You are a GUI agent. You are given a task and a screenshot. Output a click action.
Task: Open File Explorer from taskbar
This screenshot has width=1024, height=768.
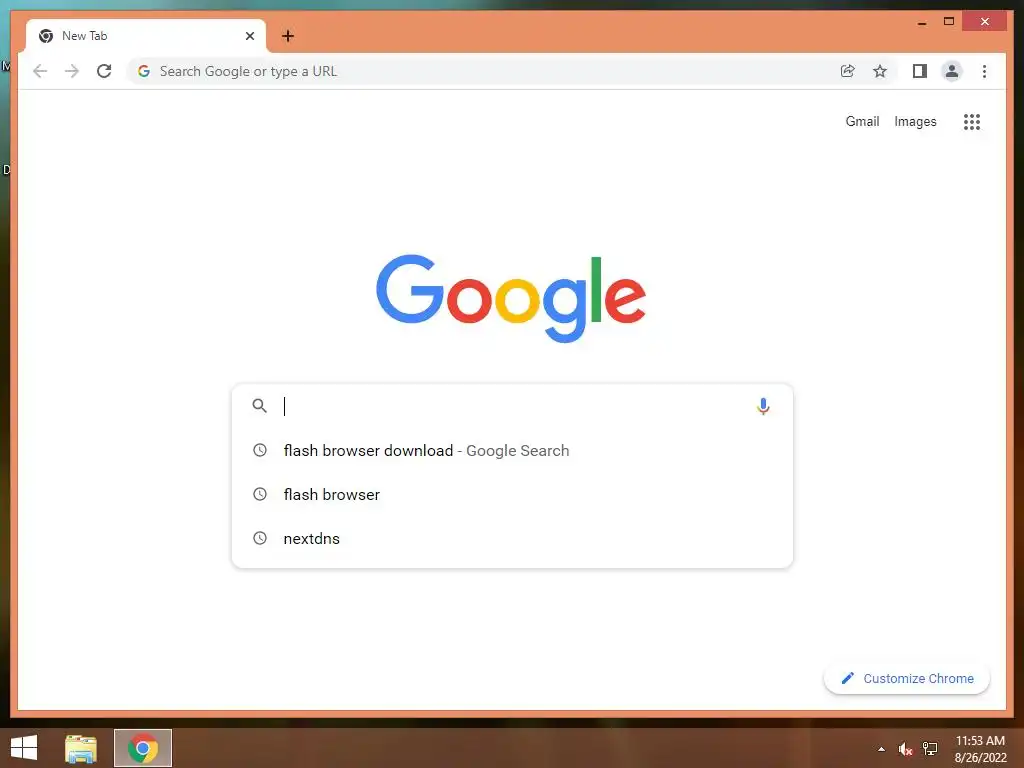(x=81, y=748)
